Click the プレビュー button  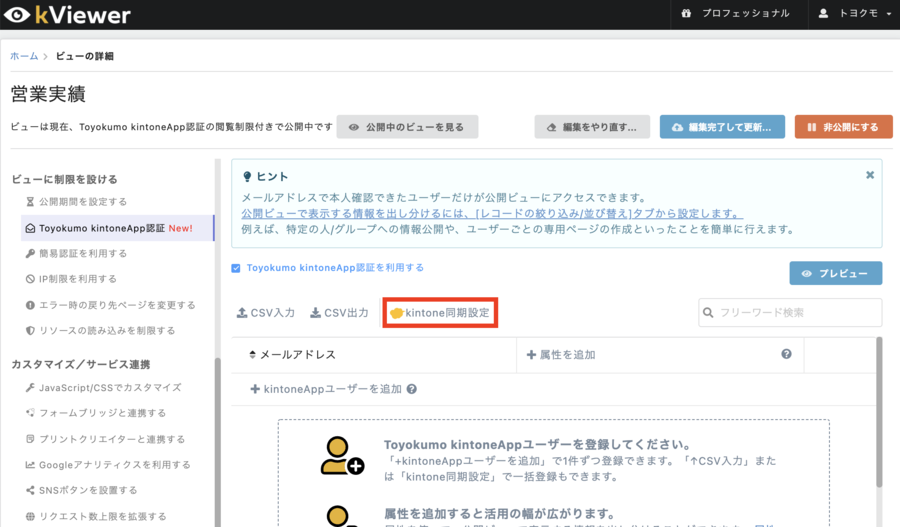[x=836, y=273]
